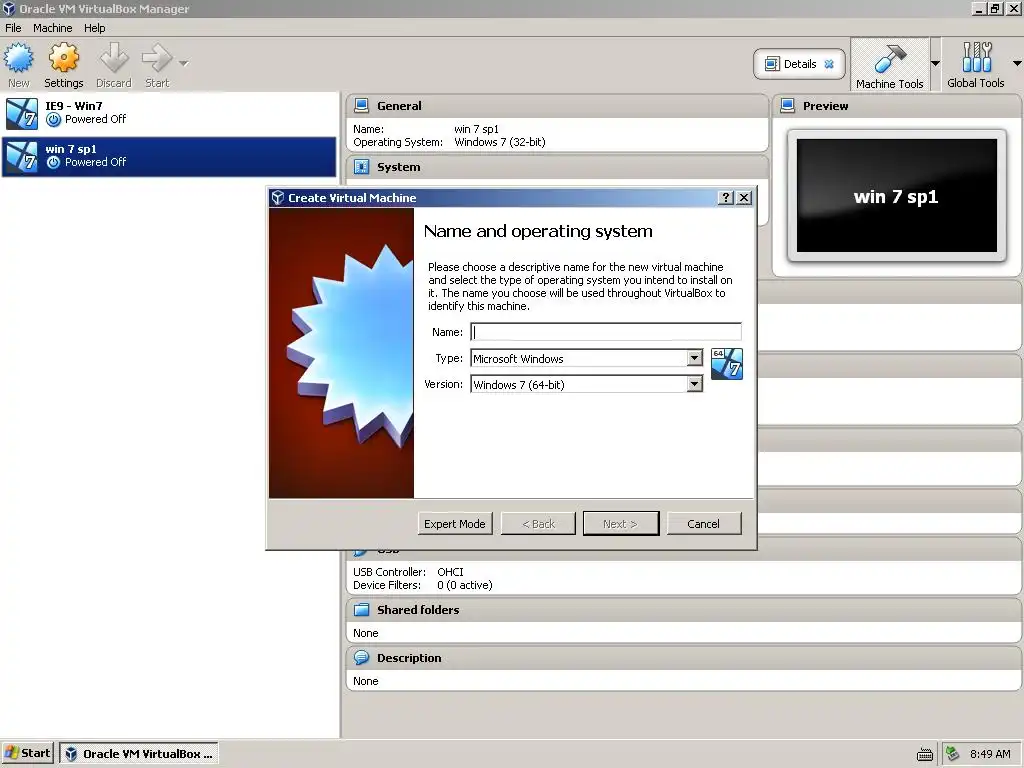This screenshot has width=1024, height=768.
Task: Open the Help menu
Action: pyautogui.click(x=94, y=28)
